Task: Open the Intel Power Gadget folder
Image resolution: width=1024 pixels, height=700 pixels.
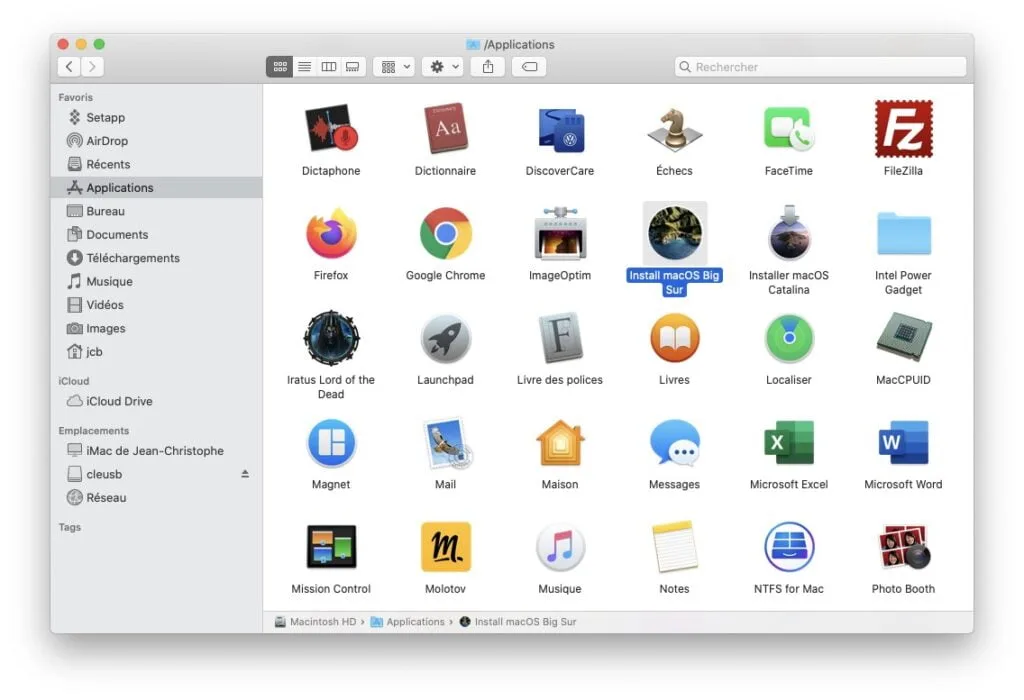Action: pos(903,234)
